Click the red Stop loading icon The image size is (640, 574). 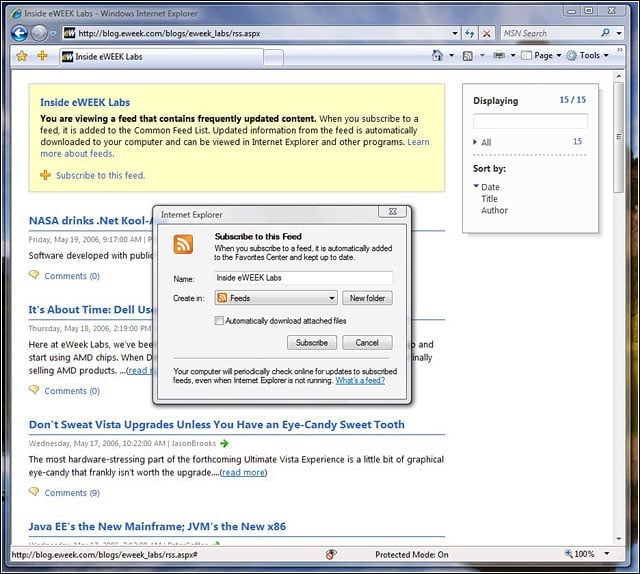point(487,33)
